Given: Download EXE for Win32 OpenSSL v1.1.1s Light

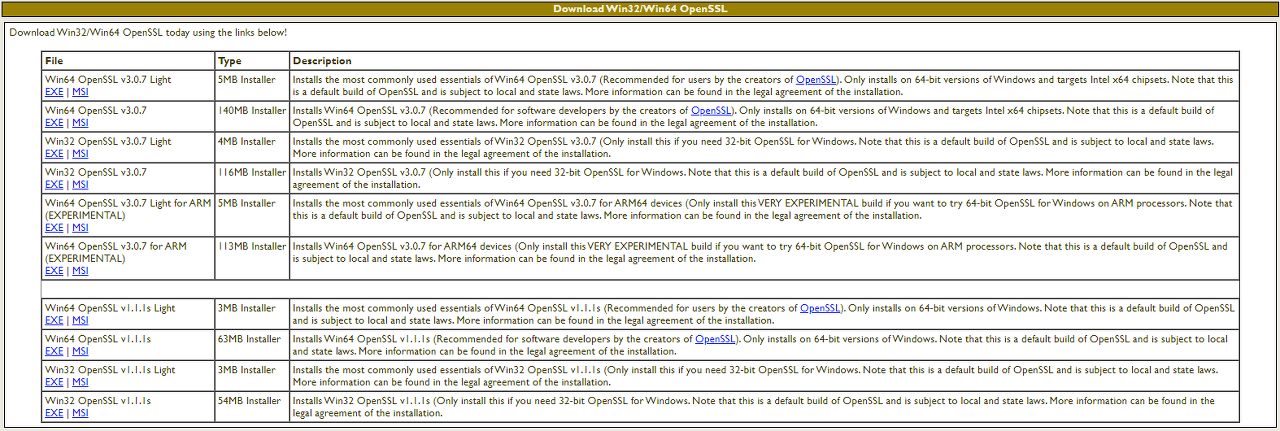Looking at the screenshot, I should 54,383.
